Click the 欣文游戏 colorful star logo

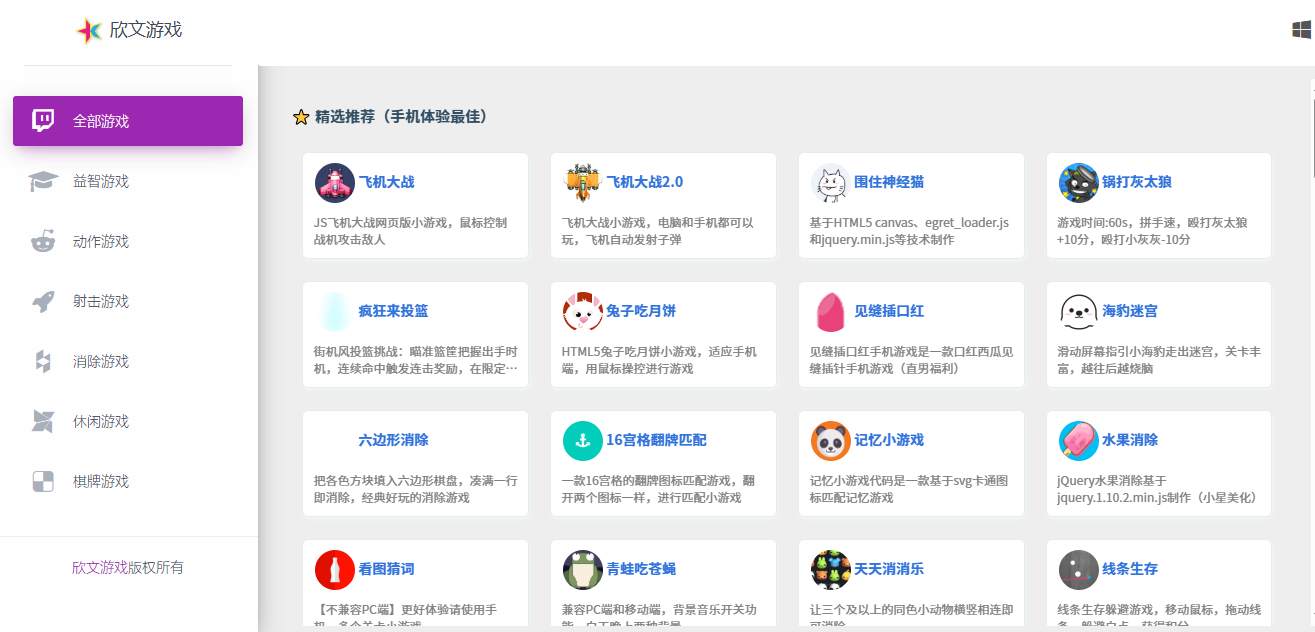[x=89, y=30]
